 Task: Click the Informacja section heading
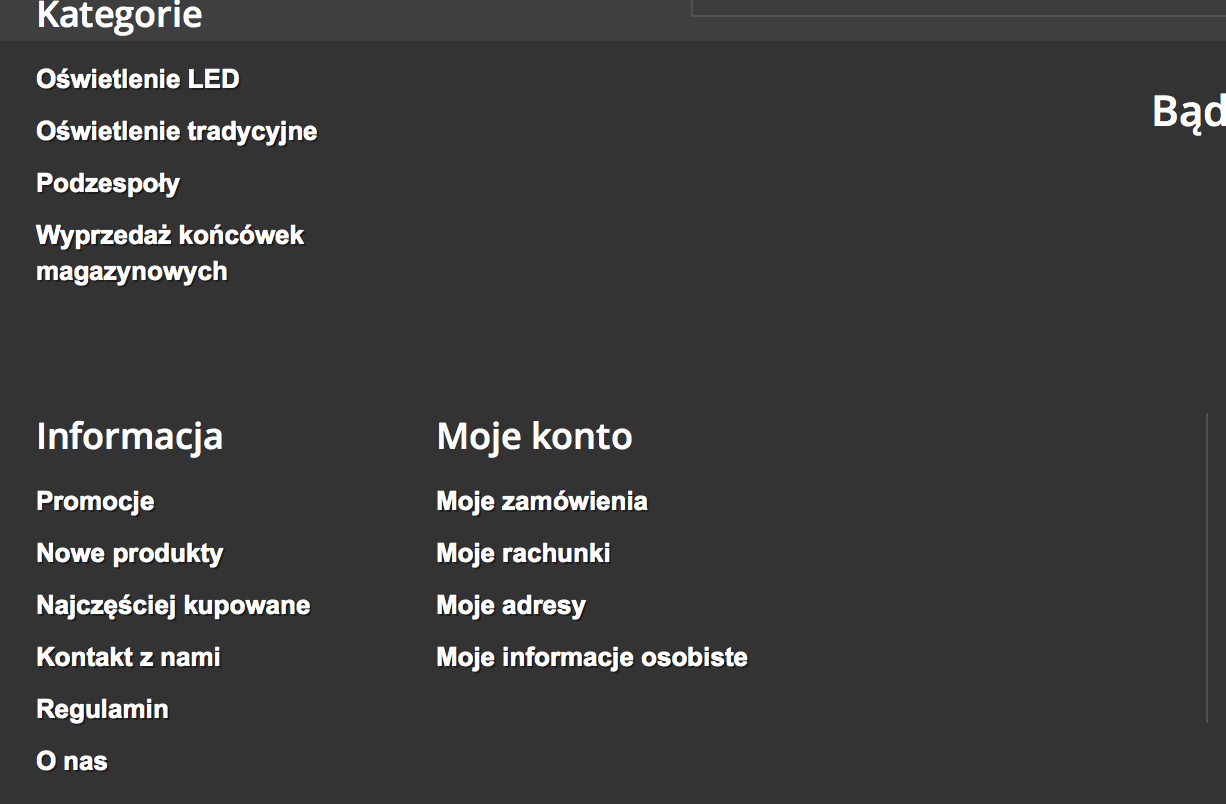click(x=129, y=436)
